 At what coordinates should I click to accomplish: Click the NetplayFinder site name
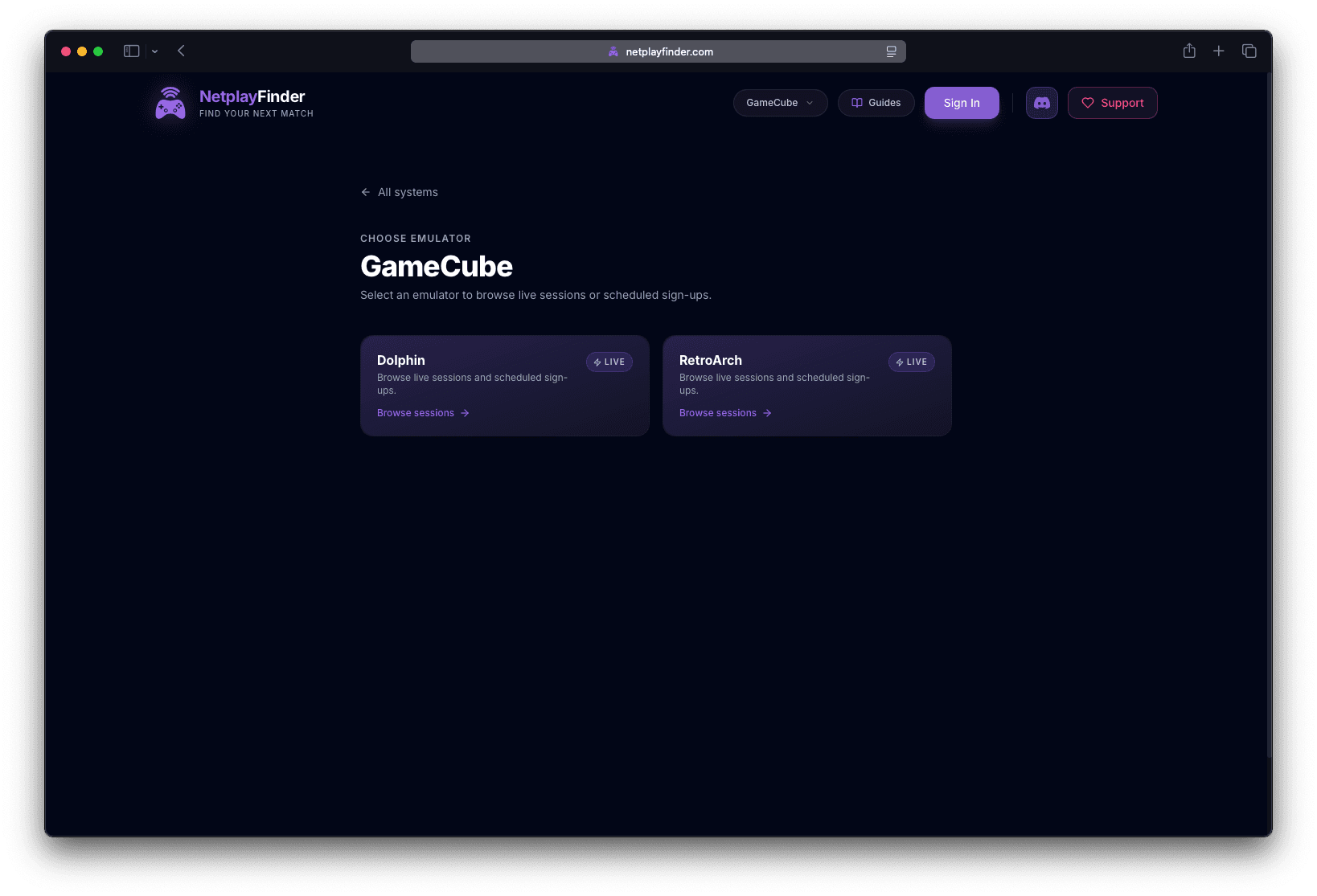pos(252,96)
